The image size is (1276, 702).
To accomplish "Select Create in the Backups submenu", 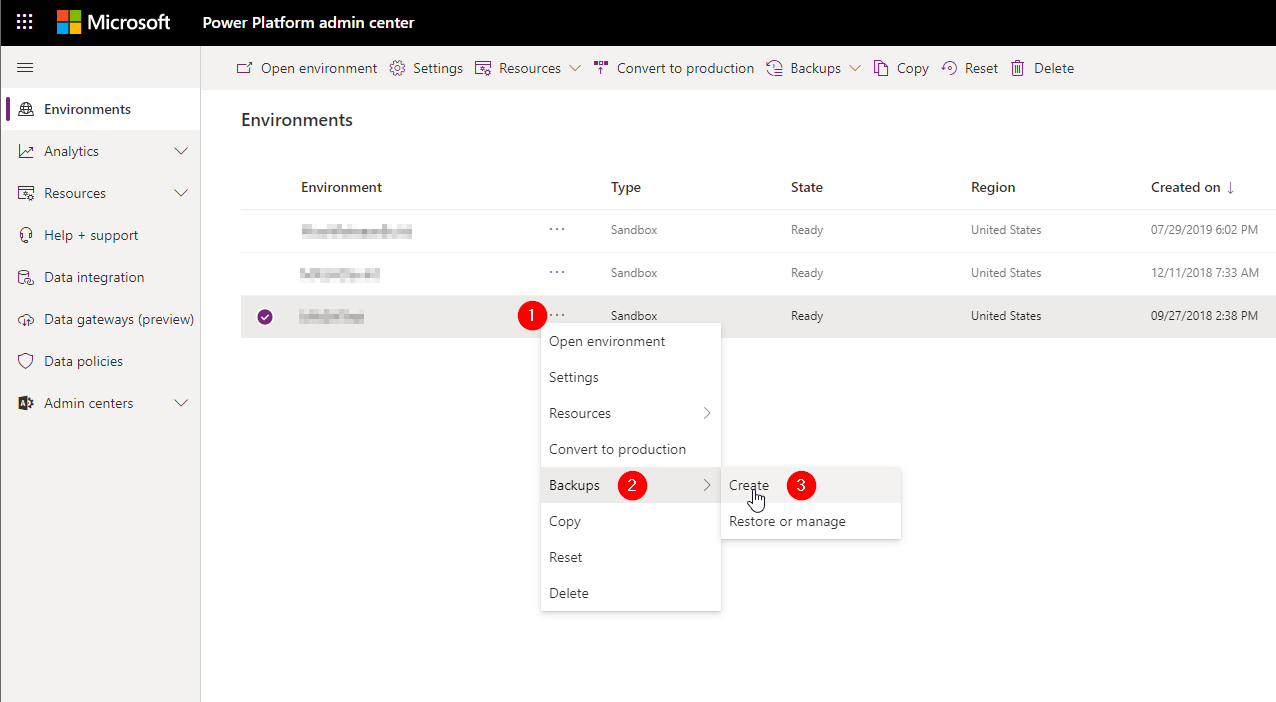I will 749,485.
